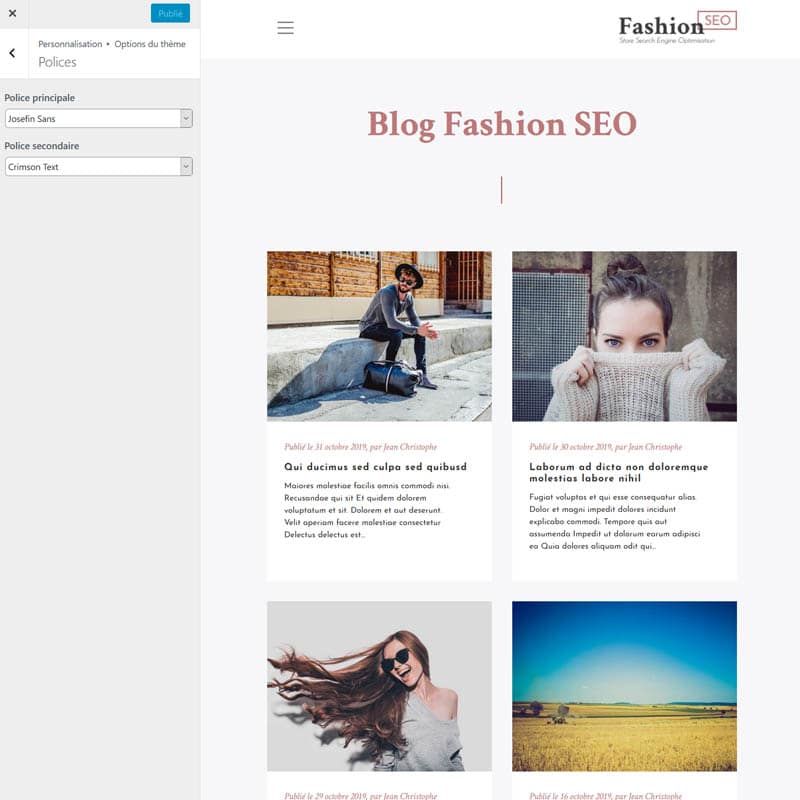Open post "Laborum ad dicta non doloremque"
Viewport: 800px width, 800px height.
pos(618,472)
